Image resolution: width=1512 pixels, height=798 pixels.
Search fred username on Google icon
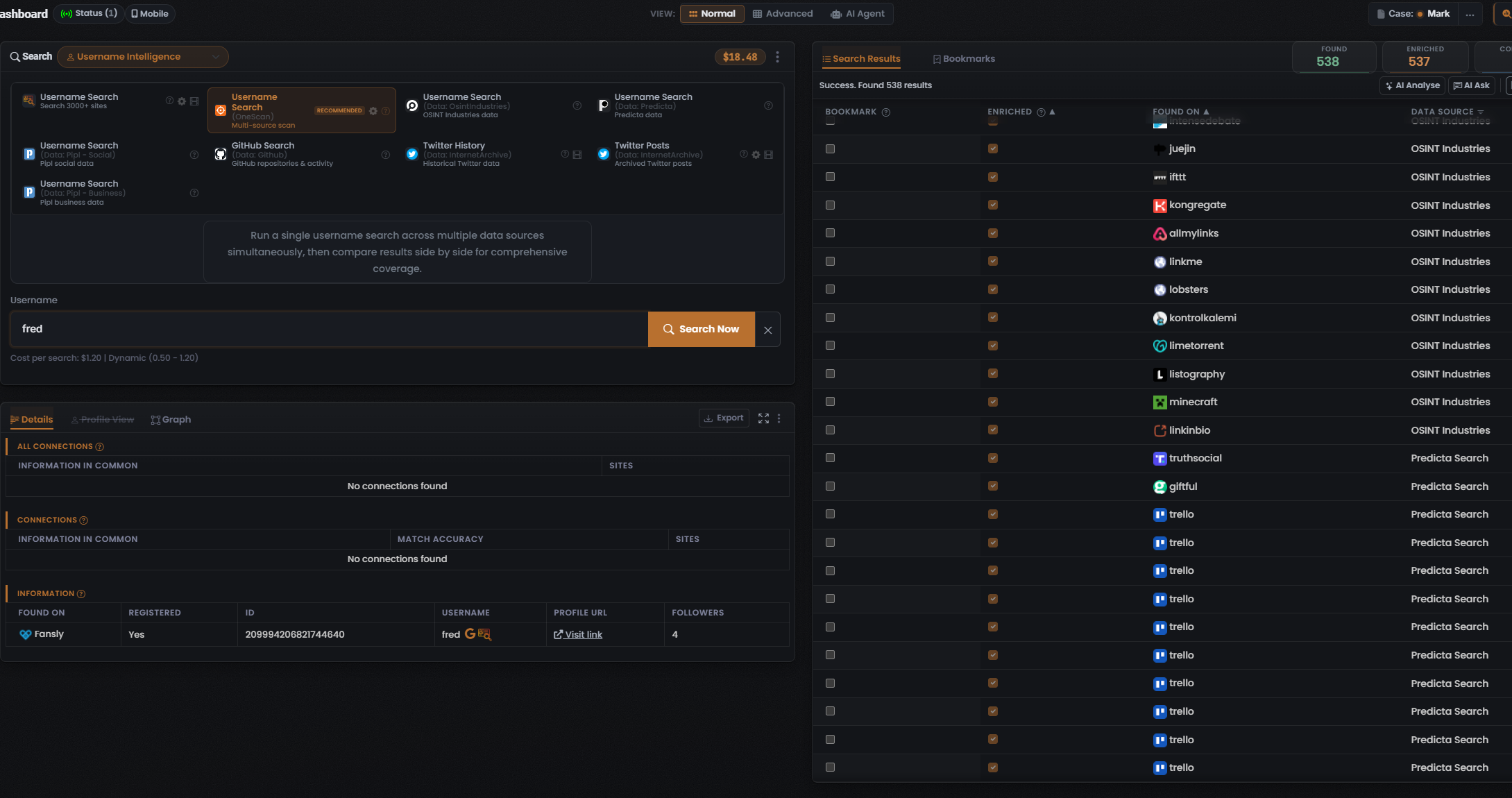[470, 634]
